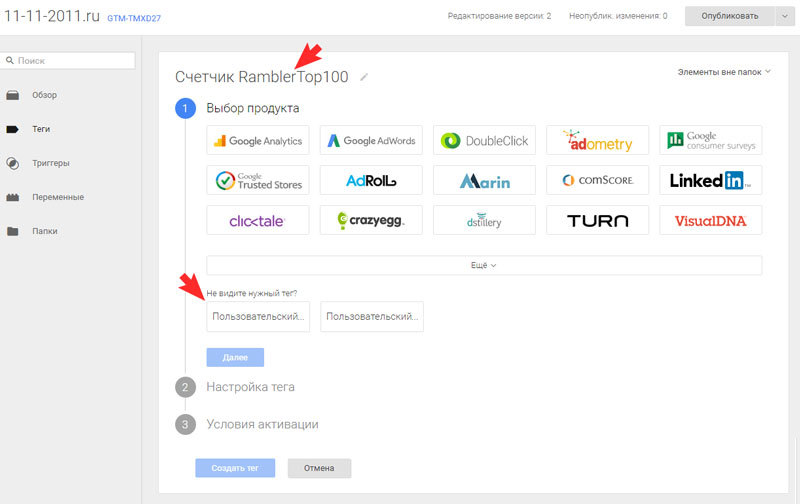Select the first Пользовательский tag option
Image resolution: width=800 pixels, height=504 pixels.
[x=258, y=317]
